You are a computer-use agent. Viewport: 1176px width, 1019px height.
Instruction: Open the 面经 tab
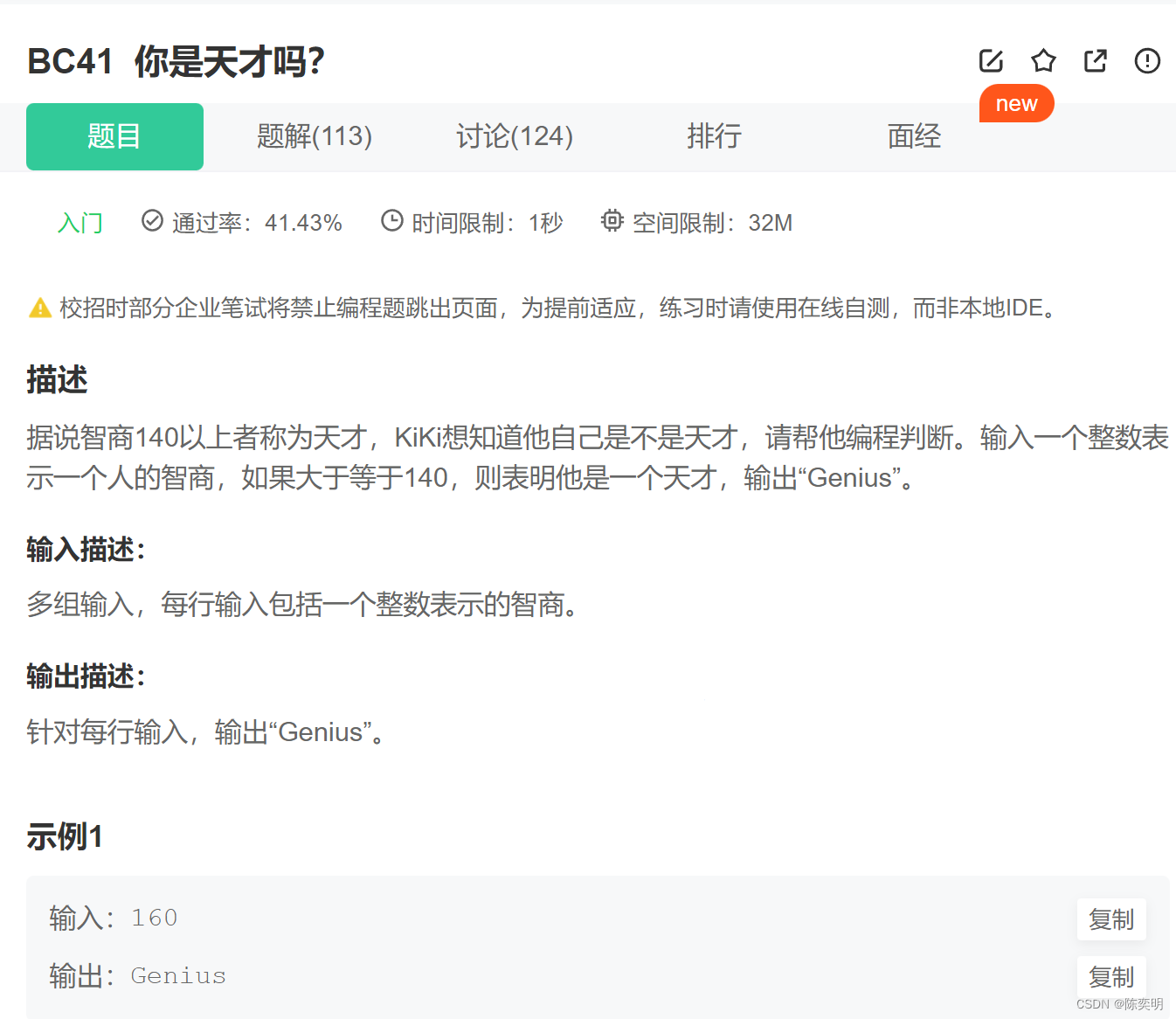point(914,136)
